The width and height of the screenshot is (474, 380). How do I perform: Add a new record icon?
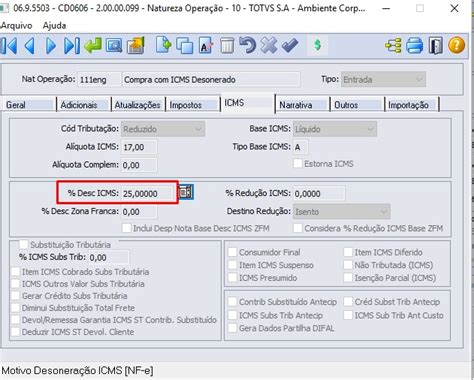pos(163,46)
